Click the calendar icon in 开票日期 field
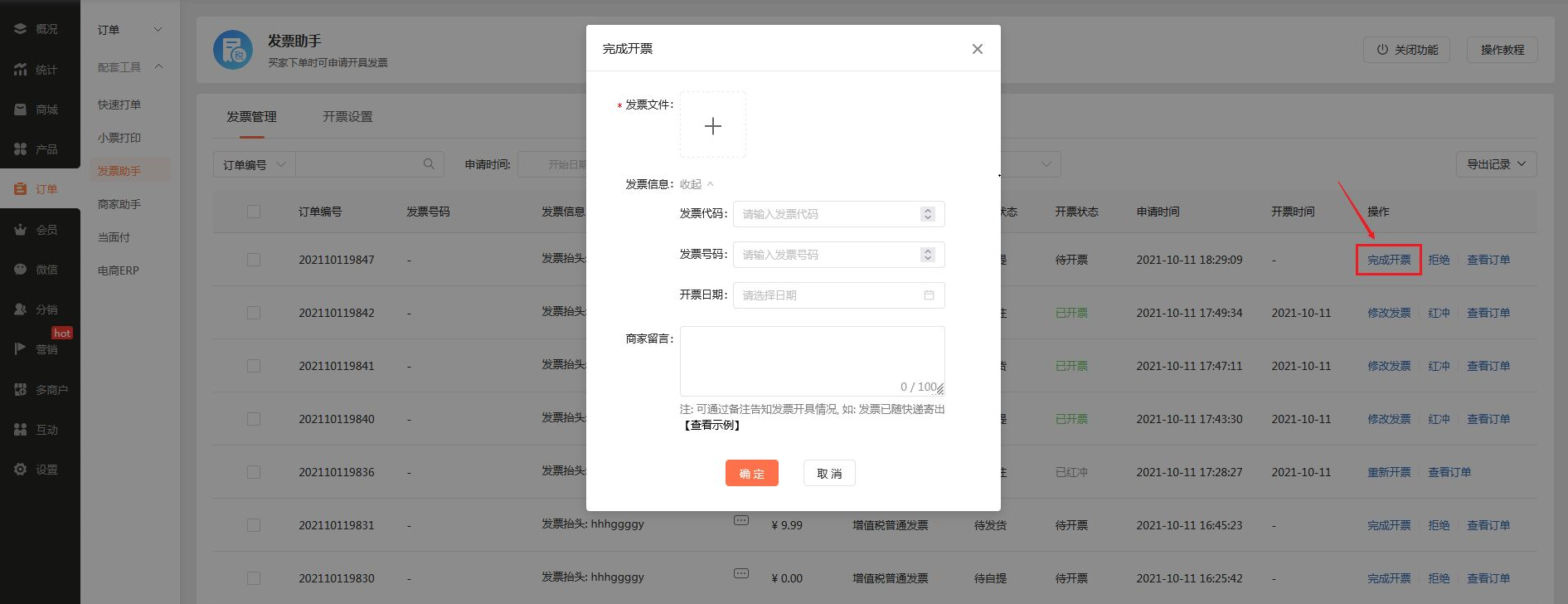The width and height of the screenshot is (1568, 604). 929,295
